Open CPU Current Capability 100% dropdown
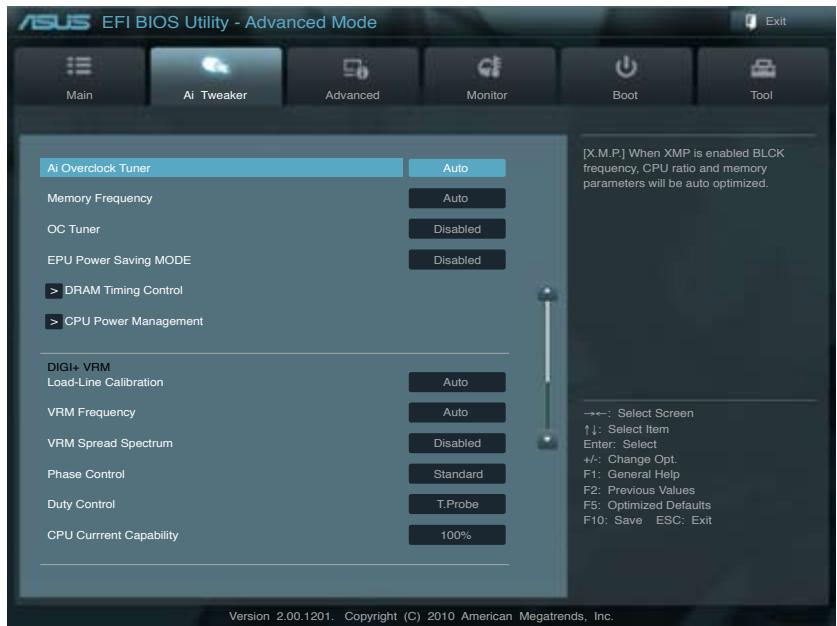The height and width of the screenshot is (626, 837). coord(457,535)
